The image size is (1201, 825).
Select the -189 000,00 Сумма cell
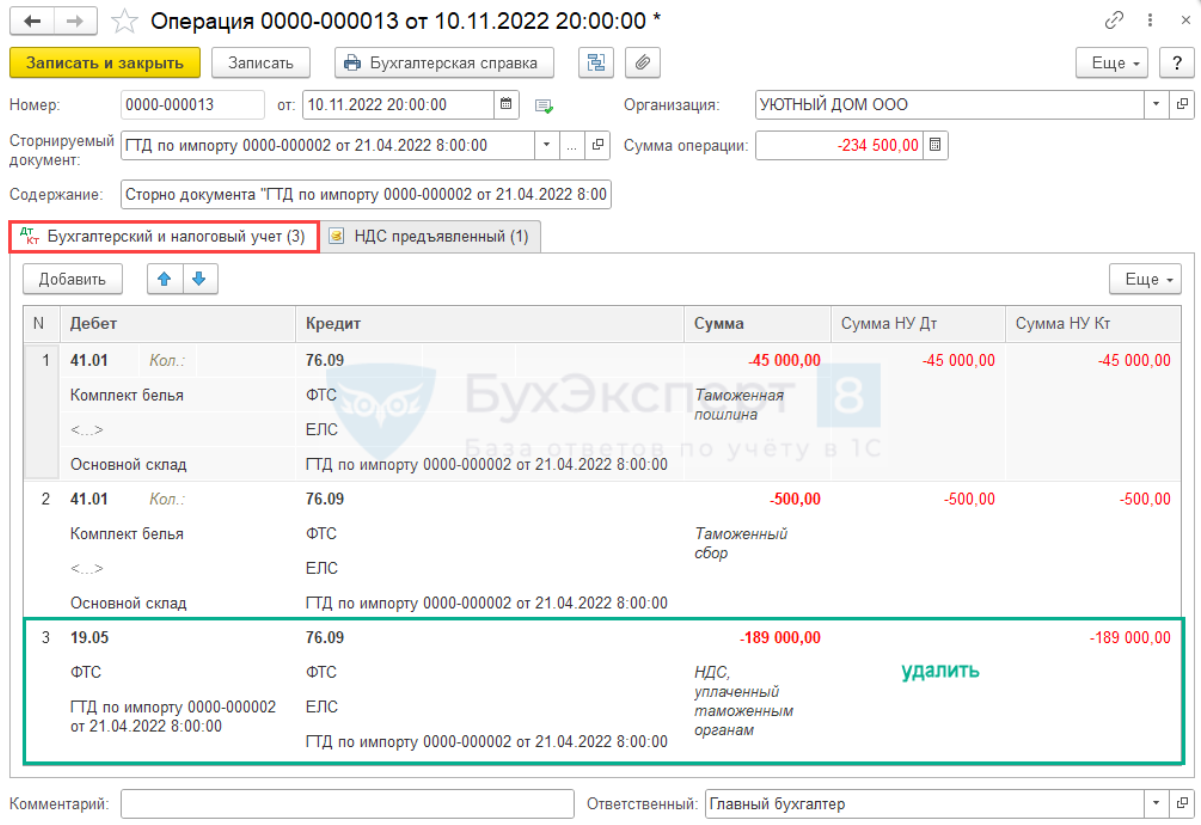(757, 637)
